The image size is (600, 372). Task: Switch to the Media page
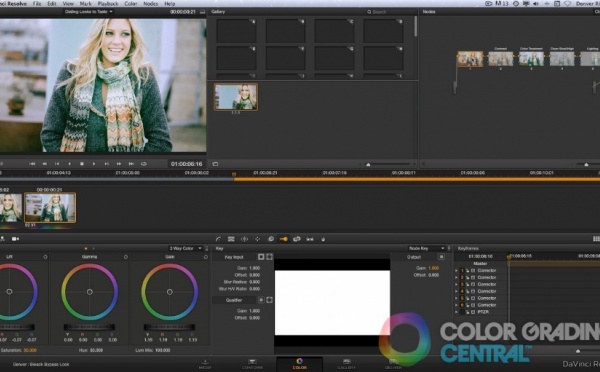[205, 364]
